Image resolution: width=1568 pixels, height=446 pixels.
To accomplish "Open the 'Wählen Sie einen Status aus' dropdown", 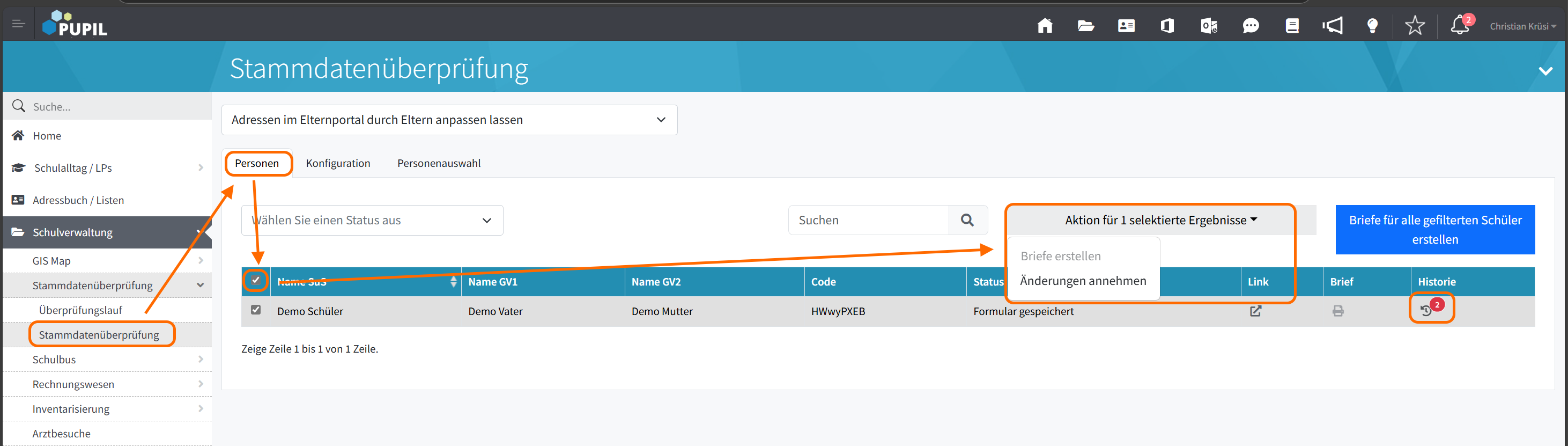I will coord(372,221).
